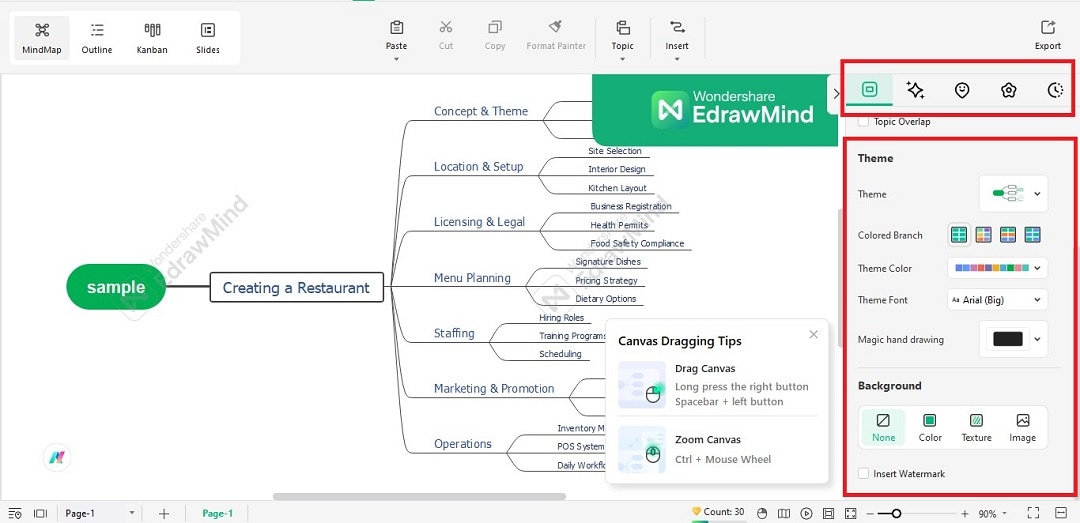Click the Topic insert icon

pyautogui.click(x=623, y=28)
